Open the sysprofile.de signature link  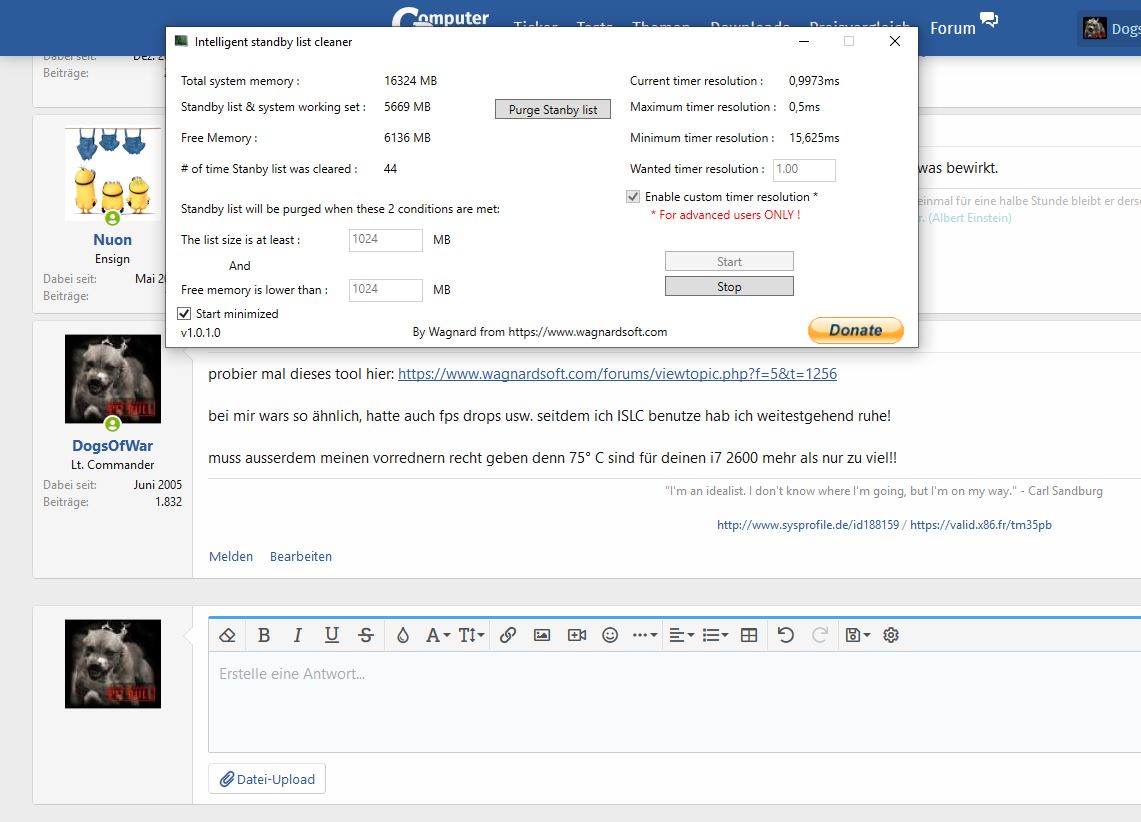pyautogui.click(x=808, y=524)
